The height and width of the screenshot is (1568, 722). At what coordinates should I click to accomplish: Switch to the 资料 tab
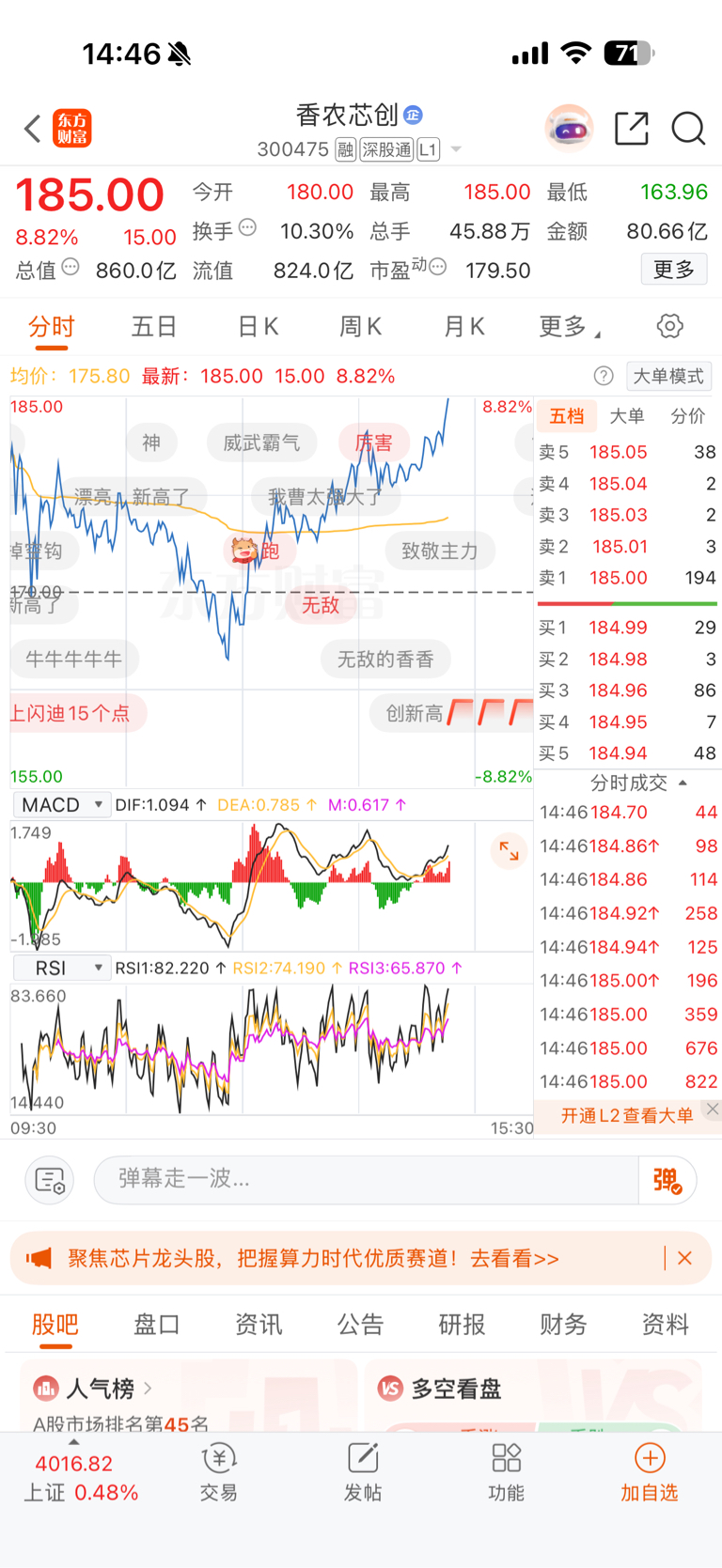click(x=665, y=1325)
